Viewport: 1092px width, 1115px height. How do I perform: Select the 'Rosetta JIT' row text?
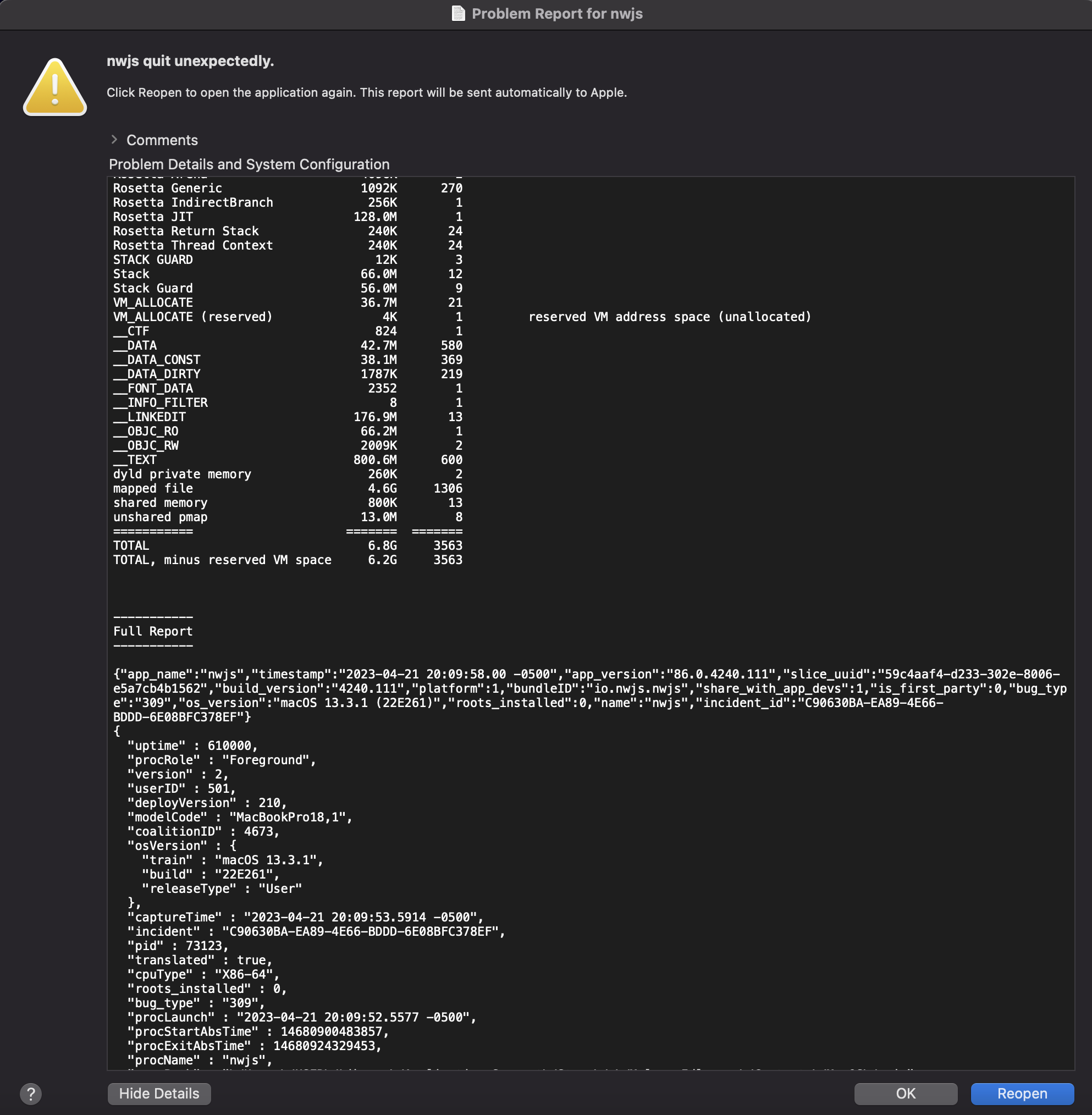[288, 217]
